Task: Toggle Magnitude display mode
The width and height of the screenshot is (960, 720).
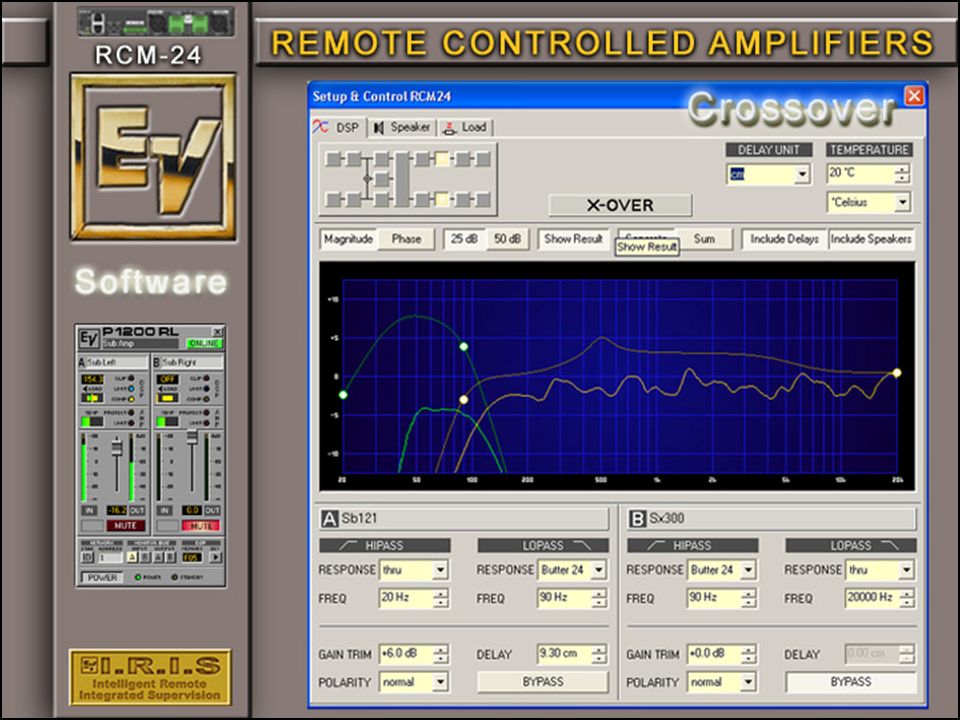Action: 348,239
